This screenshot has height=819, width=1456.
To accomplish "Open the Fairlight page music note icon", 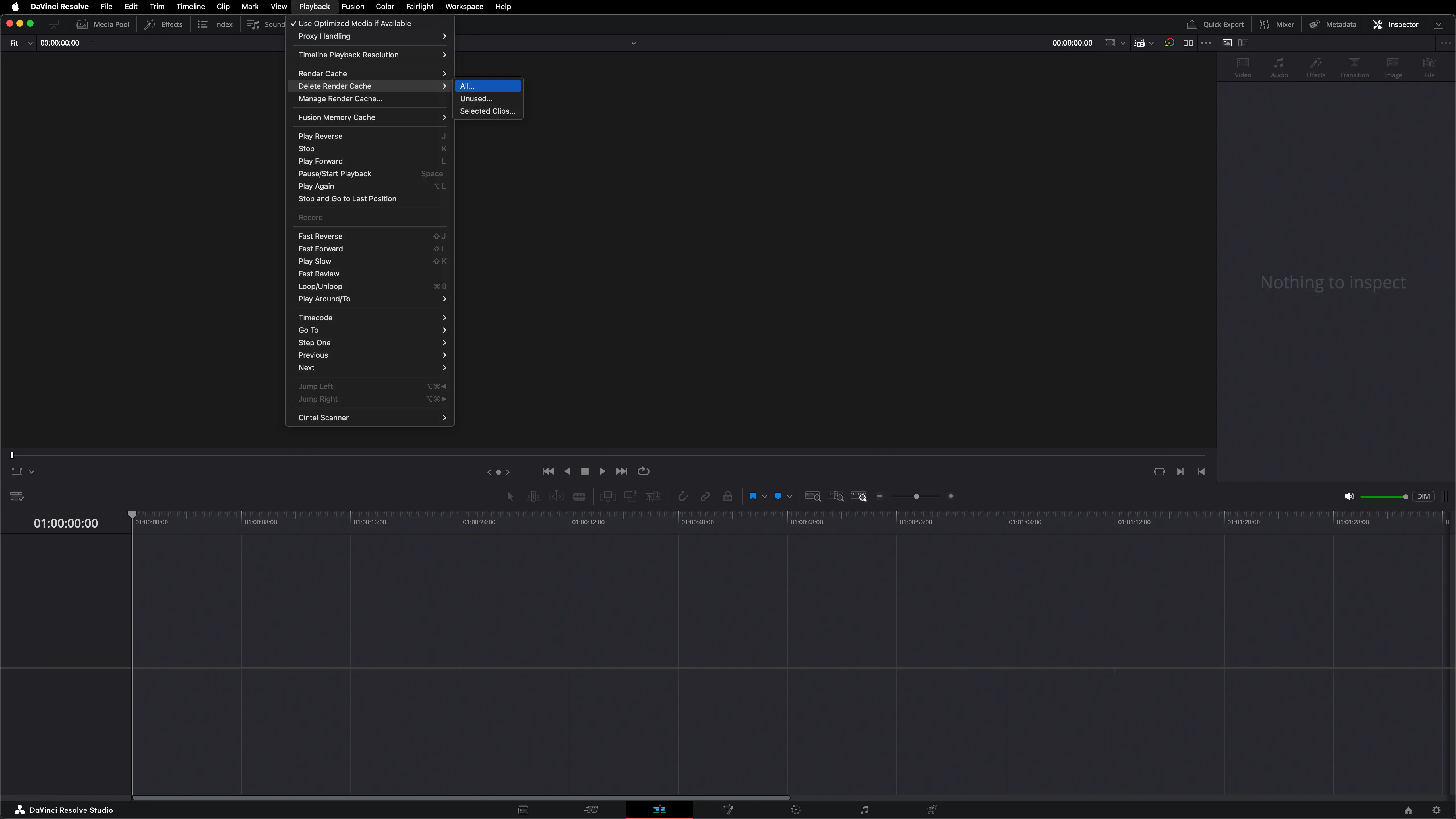I will tap(864, 809).
